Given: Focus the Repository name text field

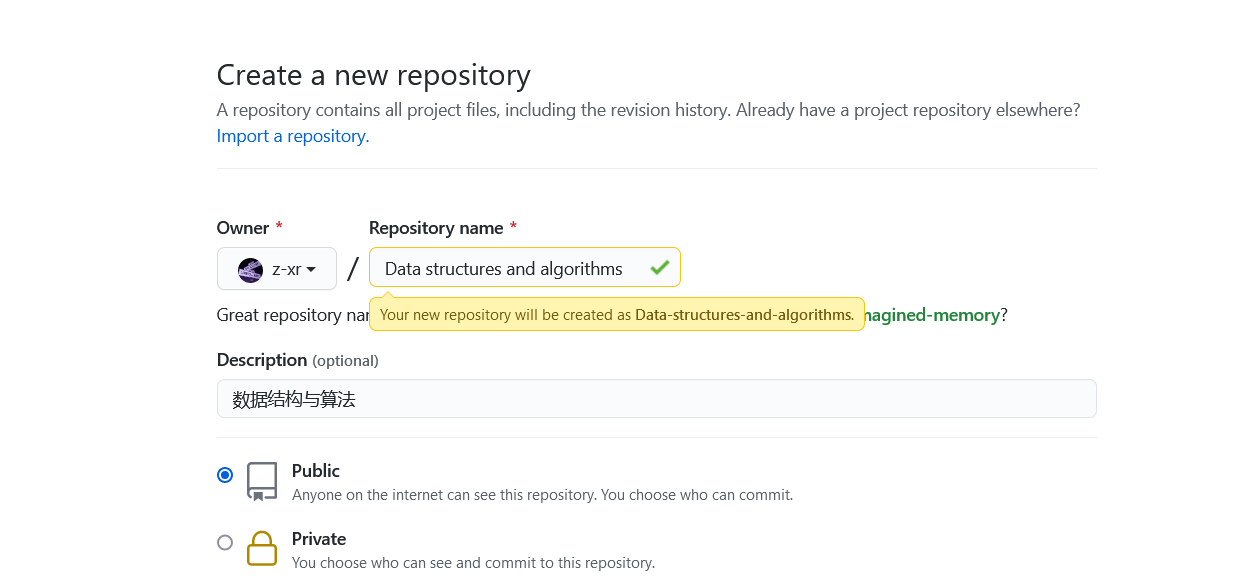Looking at the screenshot, I should (x=525, y=268).
